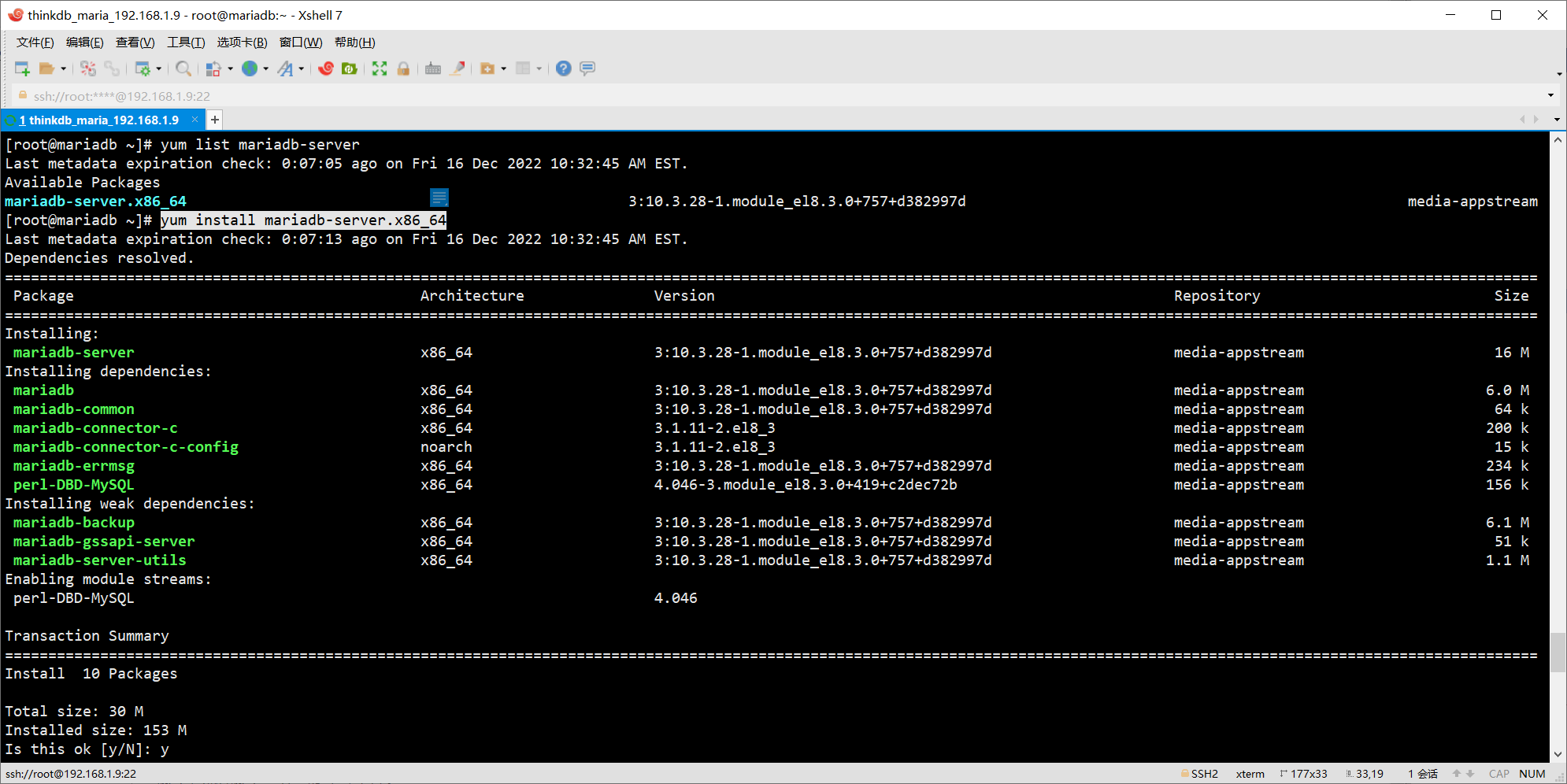Click the status bar up arrow icon
This screenshot has width=1567, height=784.
(x=1457, y=774)
